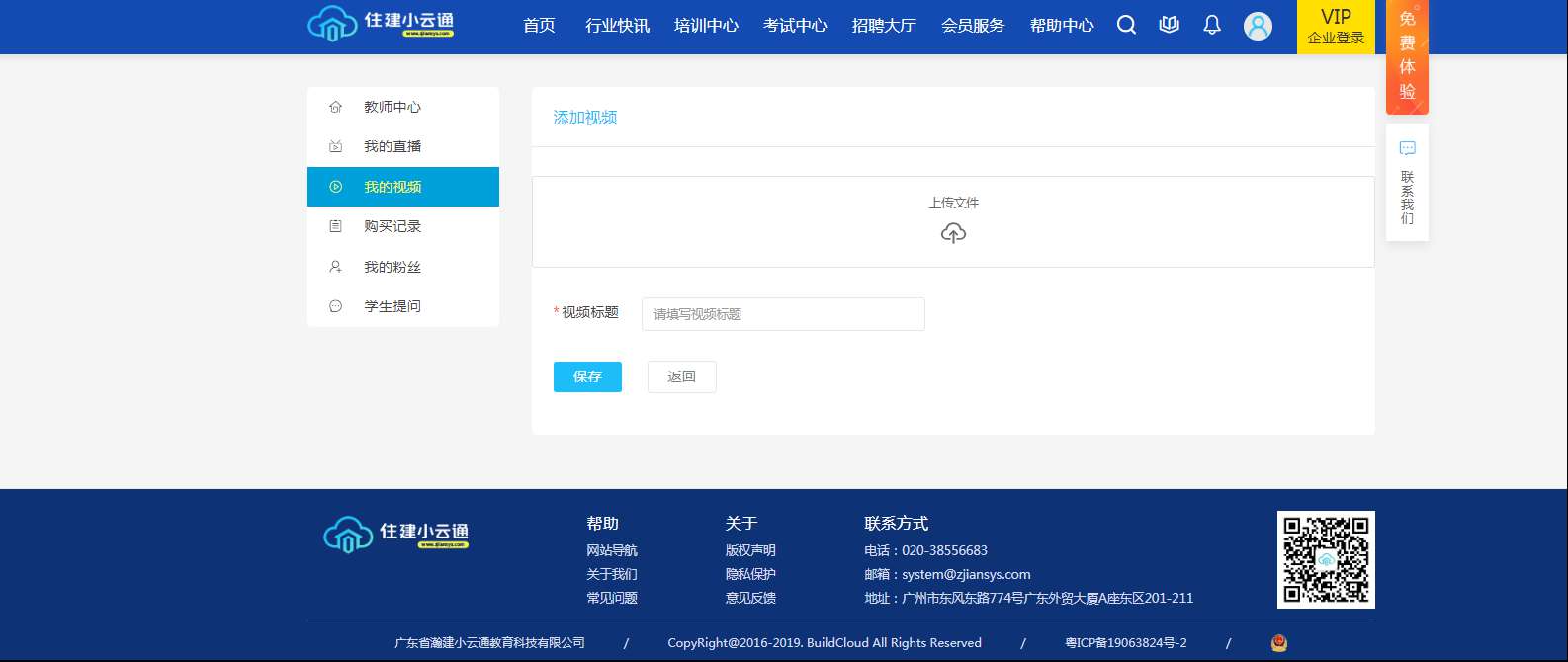Open notifications bell icon
This screenshot has width=1568, height=662.
click(1212, 26)
